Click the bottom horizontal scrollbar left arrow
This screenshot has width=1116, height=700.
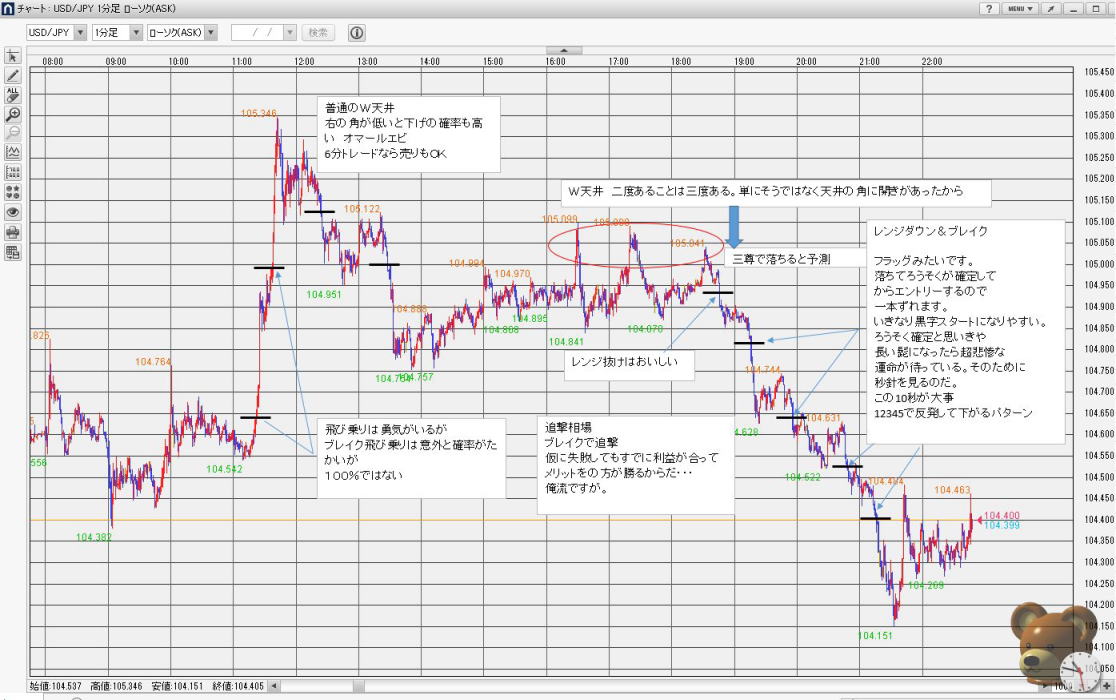click(274, 686)
